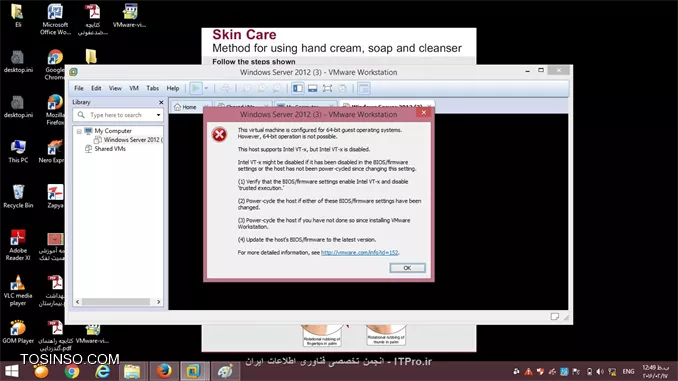
Task: Toggle the thumbnail bar toolbar icon
Action: [x=313, y=88]
